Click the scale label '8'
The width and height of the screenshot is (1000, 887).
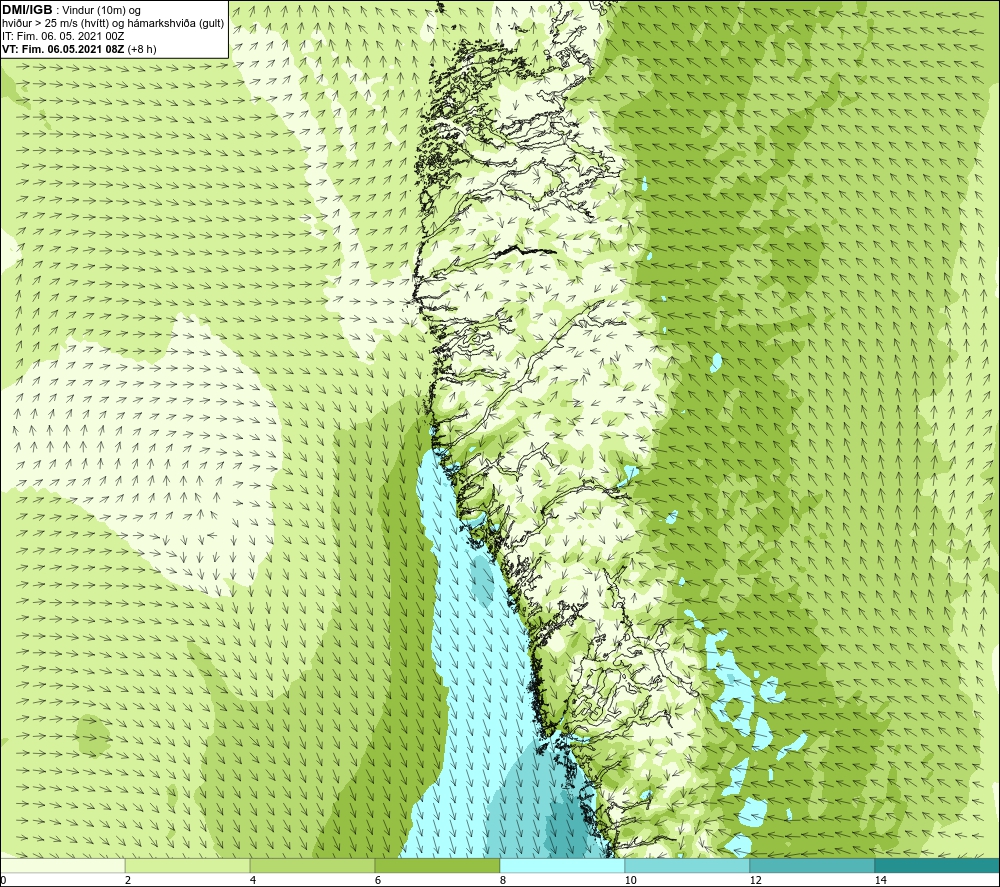tap(503, 880)
